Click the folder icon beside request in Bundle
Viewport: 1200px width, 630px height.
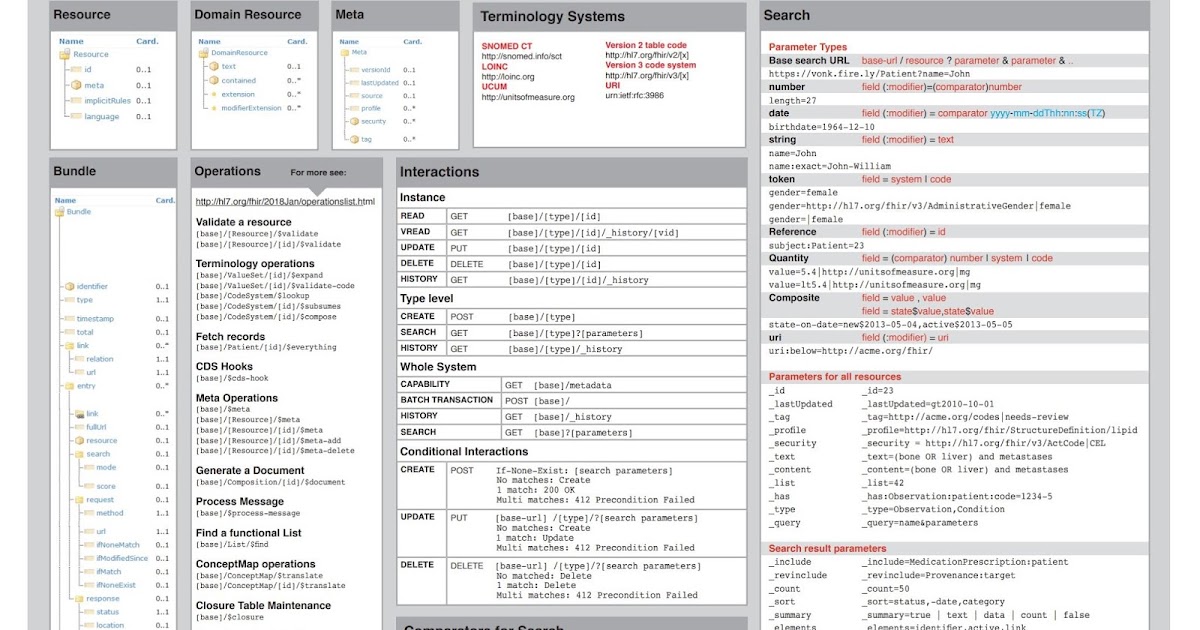coord(79,500)
